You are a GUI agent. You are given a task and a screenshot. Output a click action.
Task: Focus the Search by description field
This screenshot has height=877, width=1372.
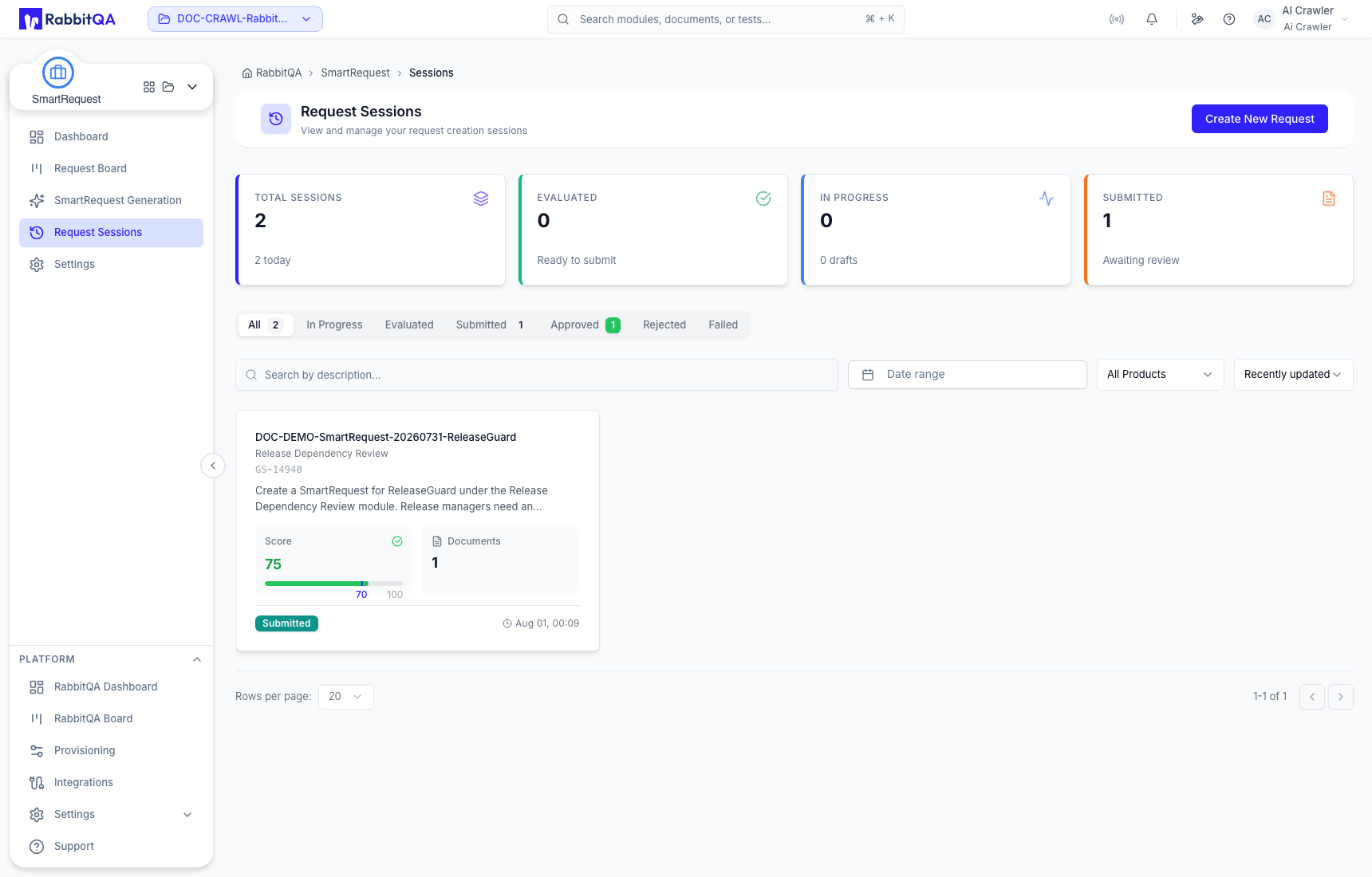[537, 375]
